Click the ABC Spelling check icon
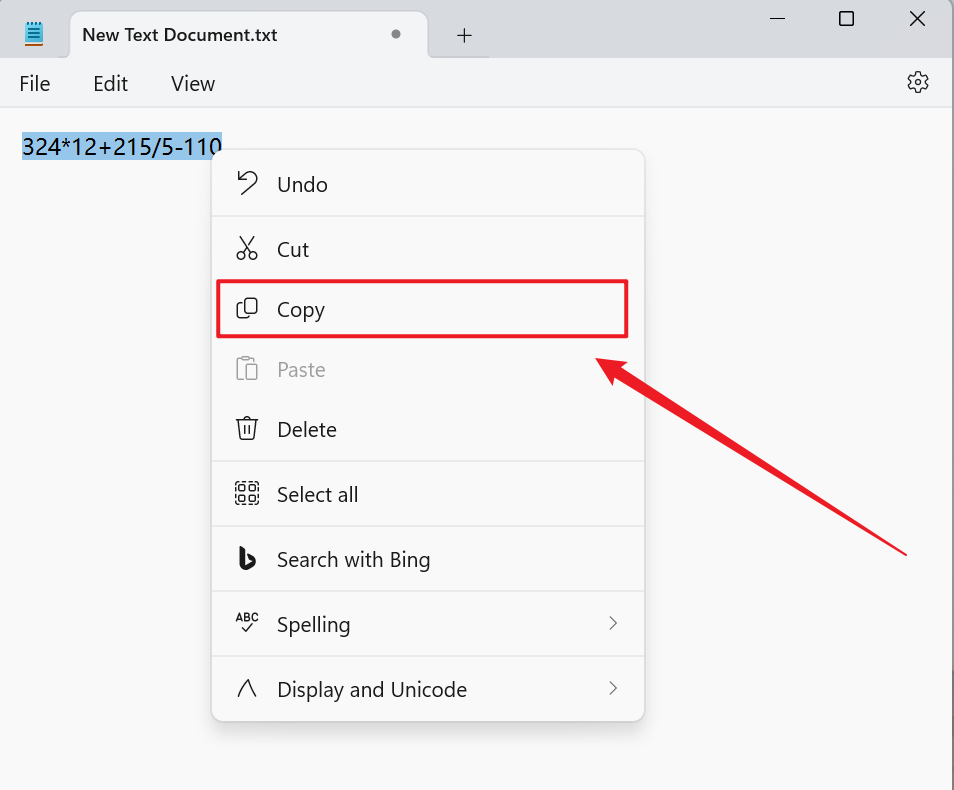This screenshot has height=790, width=954. (x=246, y=624)
